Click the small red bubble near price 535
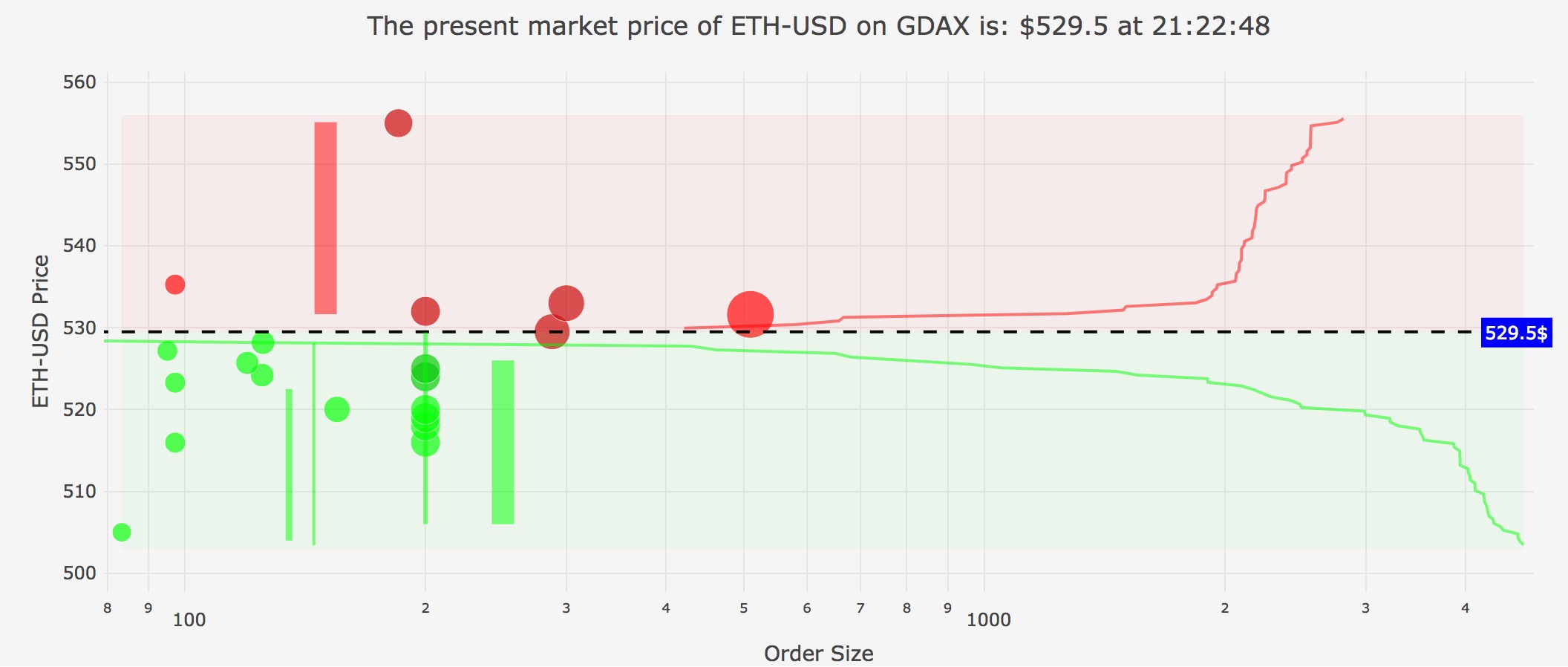Viewport: 1568px width, 667px height. click(x=174, y=284)
